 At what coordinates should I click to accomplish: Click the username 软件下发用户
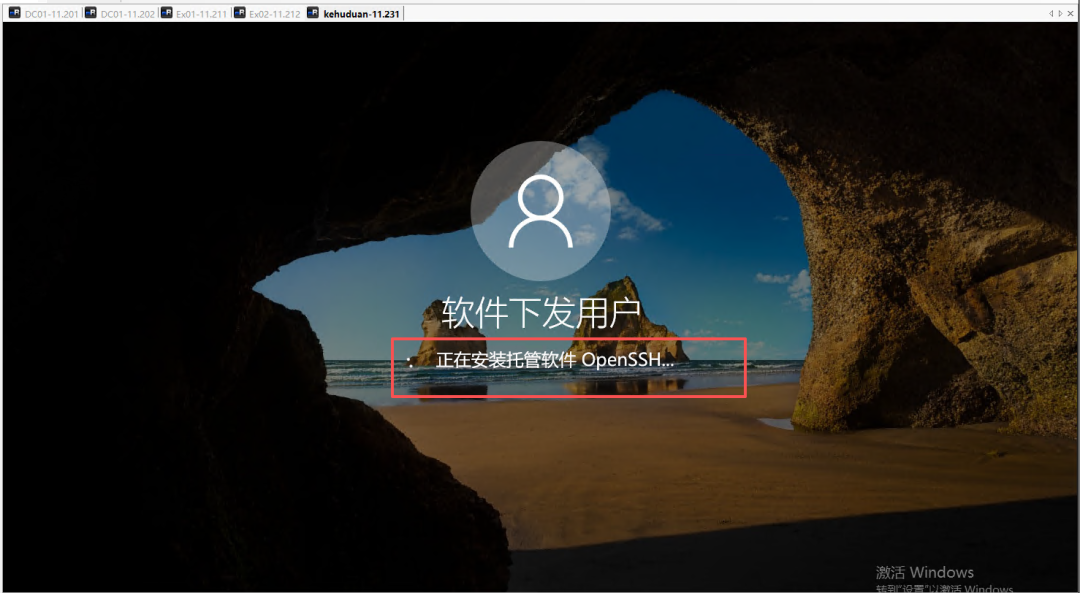tap(541, 313)
